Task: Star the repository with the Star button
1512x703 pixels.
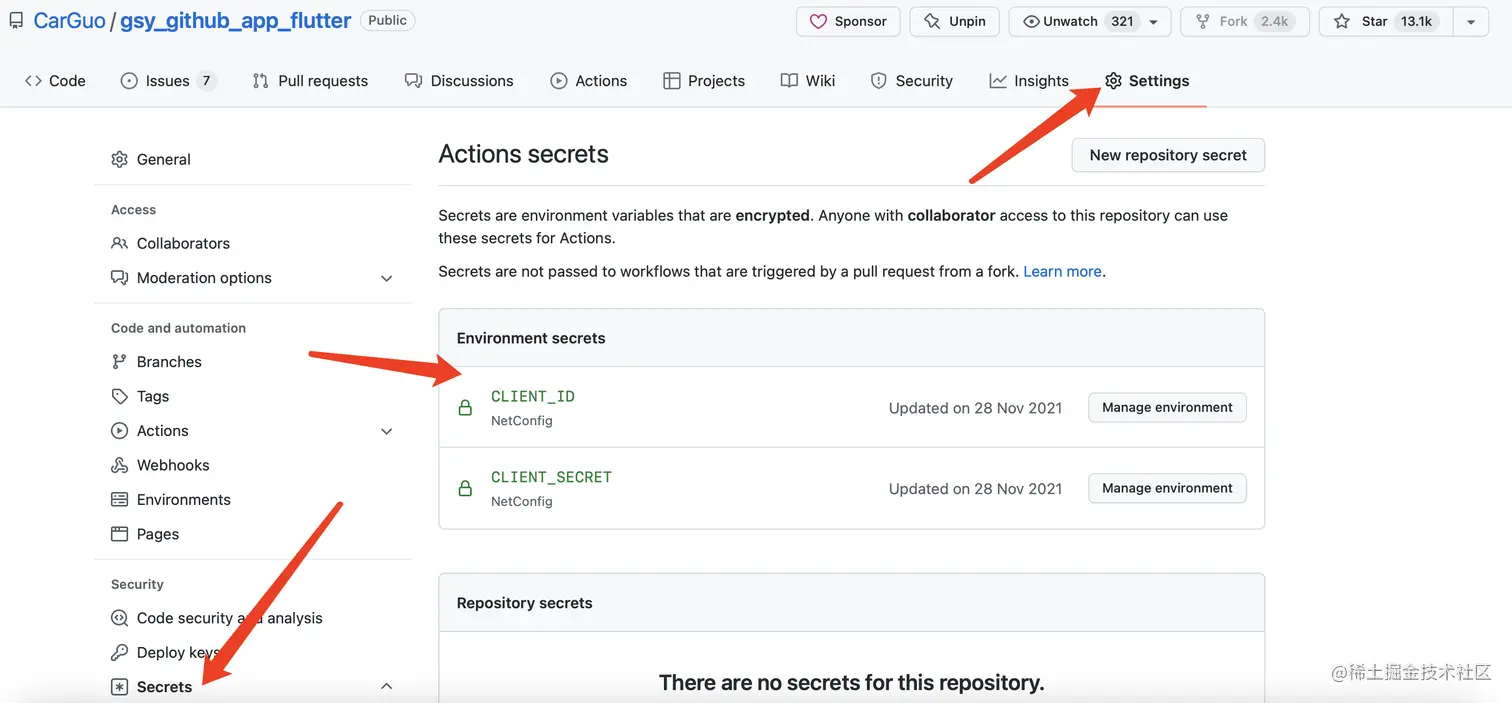Action: (1385, 21)
